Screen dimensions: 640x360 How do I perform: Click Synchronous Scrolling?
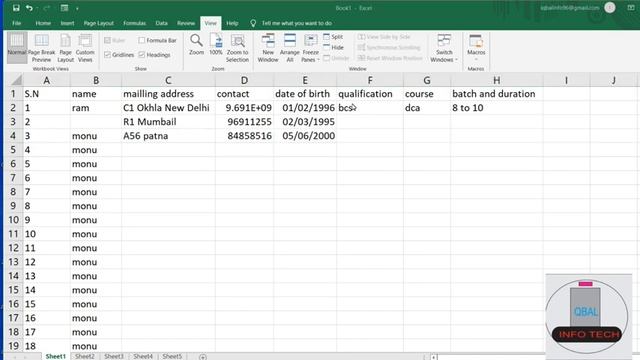(389, 47)
